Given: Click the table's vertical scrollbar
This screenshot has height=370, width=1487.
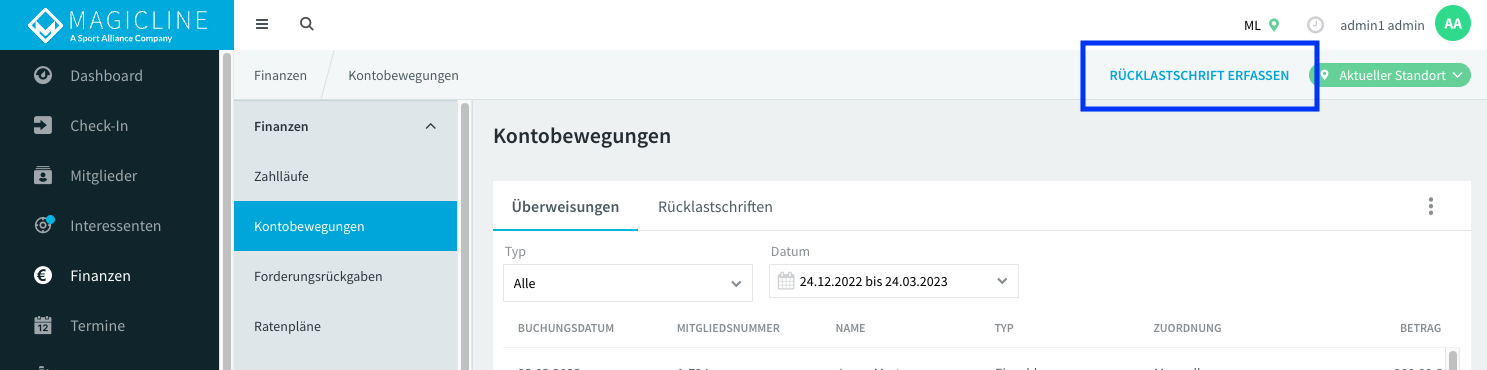Looking at the screenshot, I should click(x=1453, y=359).
